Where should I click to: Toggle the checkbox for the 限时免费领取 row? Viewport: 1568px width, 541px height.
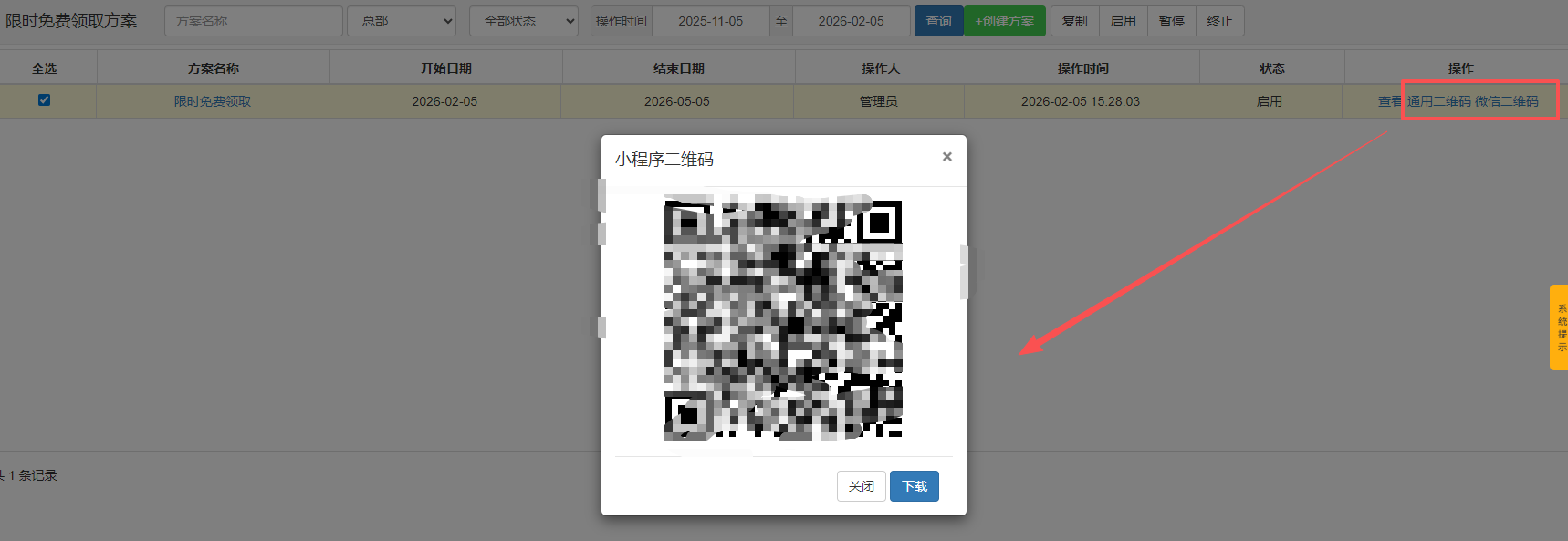tap(44, 100)
